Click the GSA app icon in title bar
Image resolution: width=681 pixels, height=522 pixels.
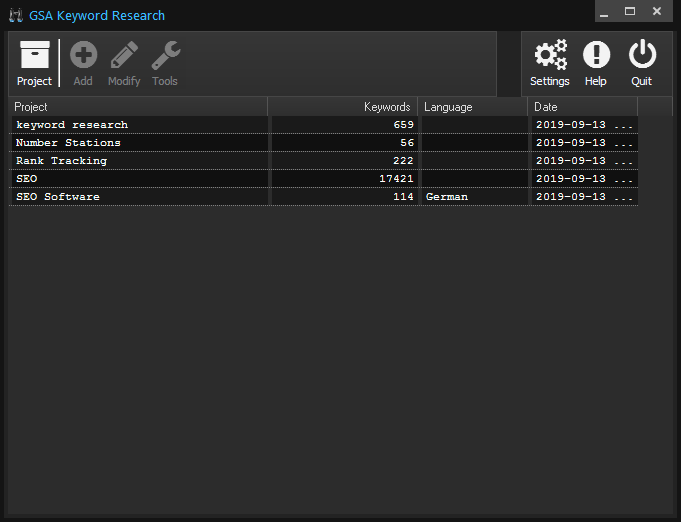click(x=15, y=15)
